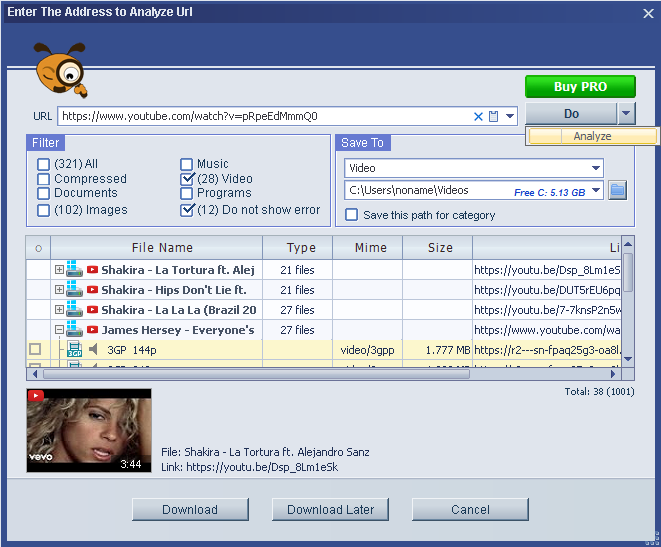Toggle the (102) Images filter checkbox

43,210
